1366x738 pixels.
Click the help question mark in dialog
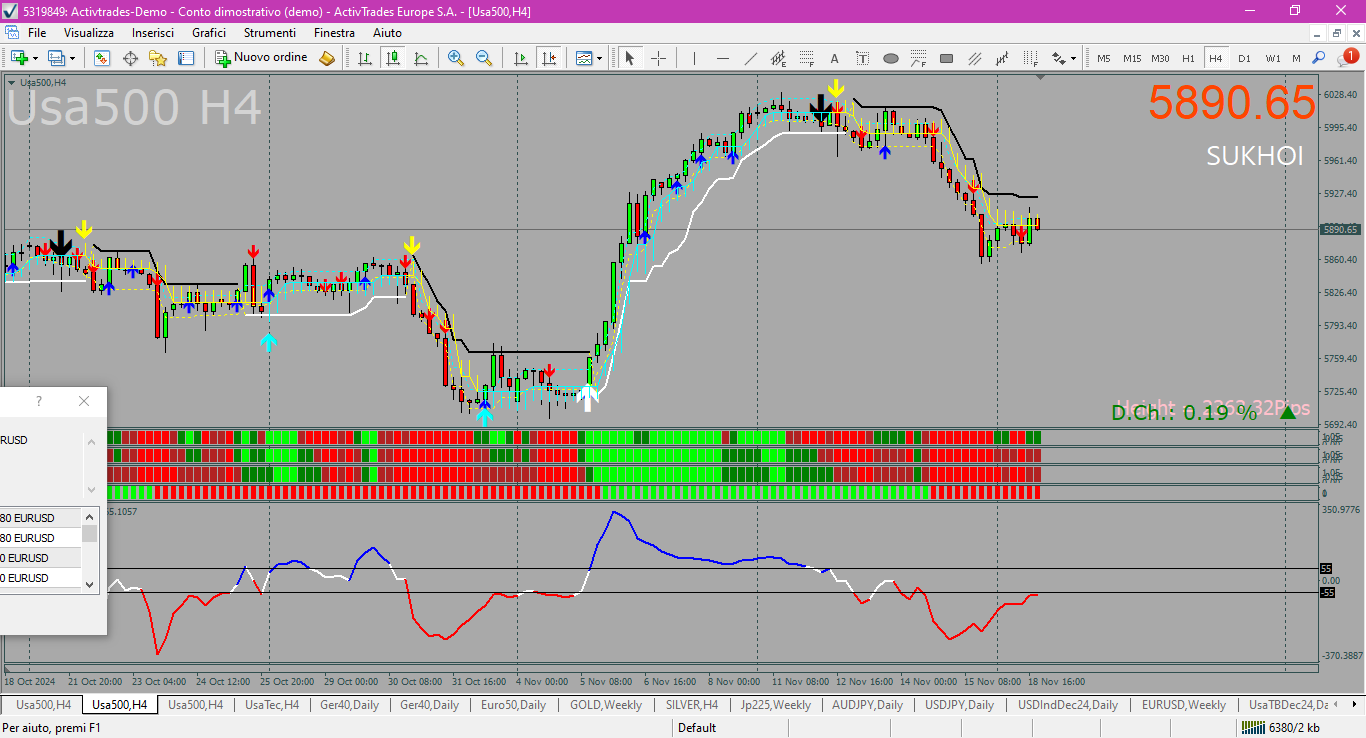pos(39,401)
